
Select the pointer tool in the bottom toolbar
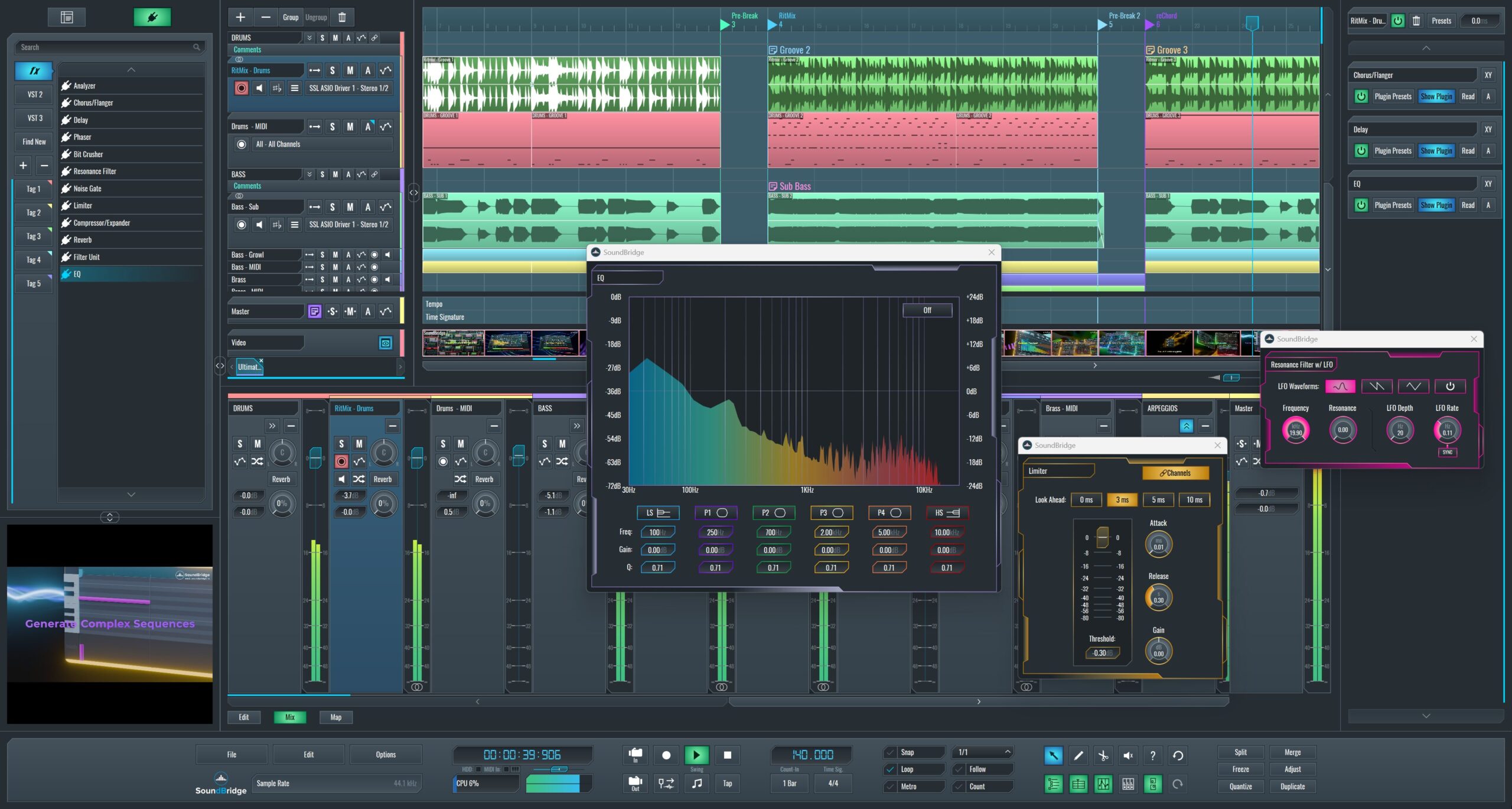(1054, 755)
